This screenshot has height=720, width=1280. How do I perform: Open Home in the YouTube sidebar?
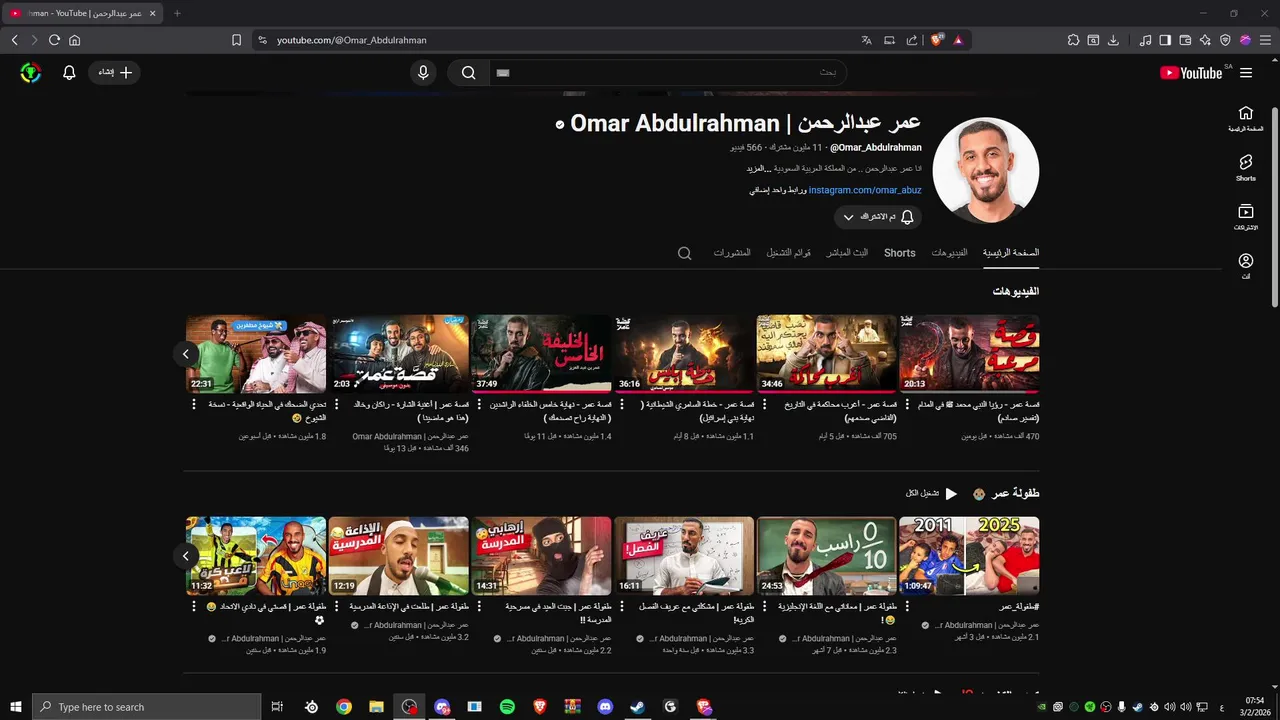1246,119
